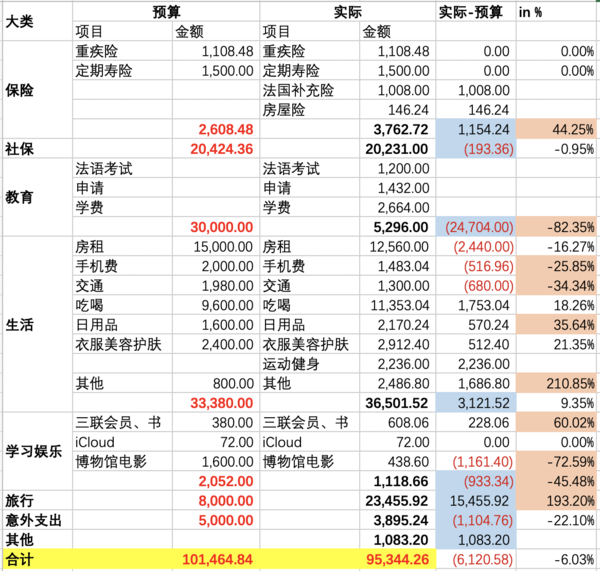Click the 3,121.52 difference cell
The image size is (600, 571).
[476, 403]
